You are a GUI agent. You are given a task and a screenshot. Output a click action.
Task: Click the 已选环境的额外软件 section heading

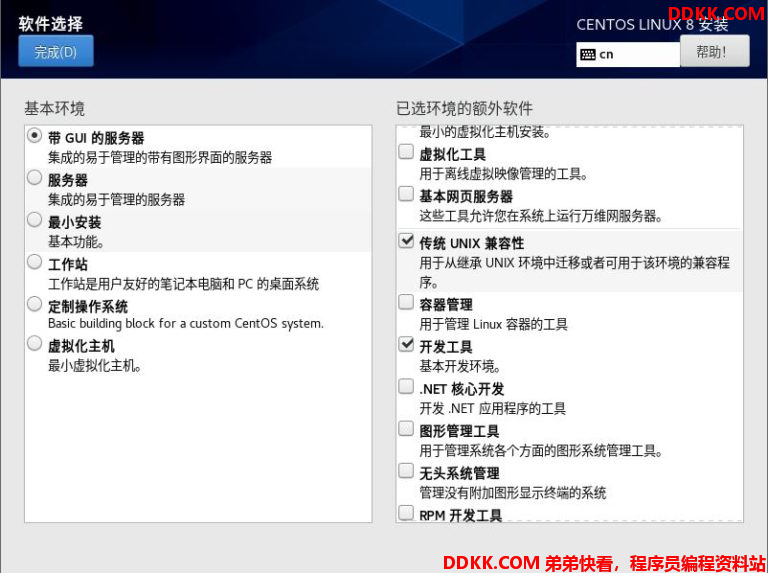464,108
